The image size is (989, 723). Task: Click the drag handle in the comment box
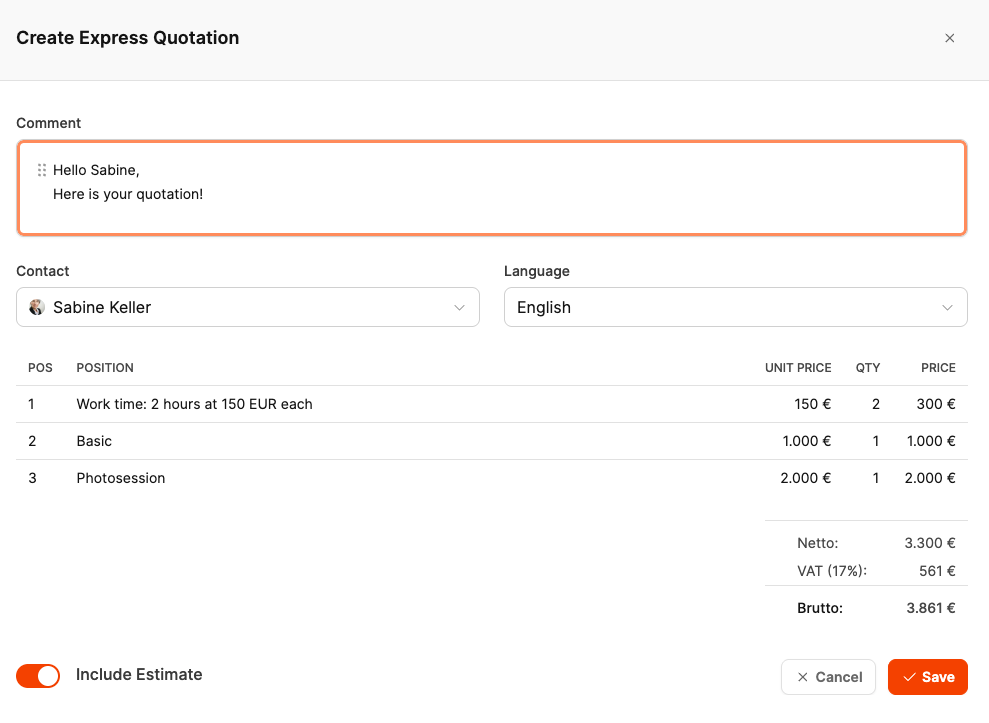point(42,170)
